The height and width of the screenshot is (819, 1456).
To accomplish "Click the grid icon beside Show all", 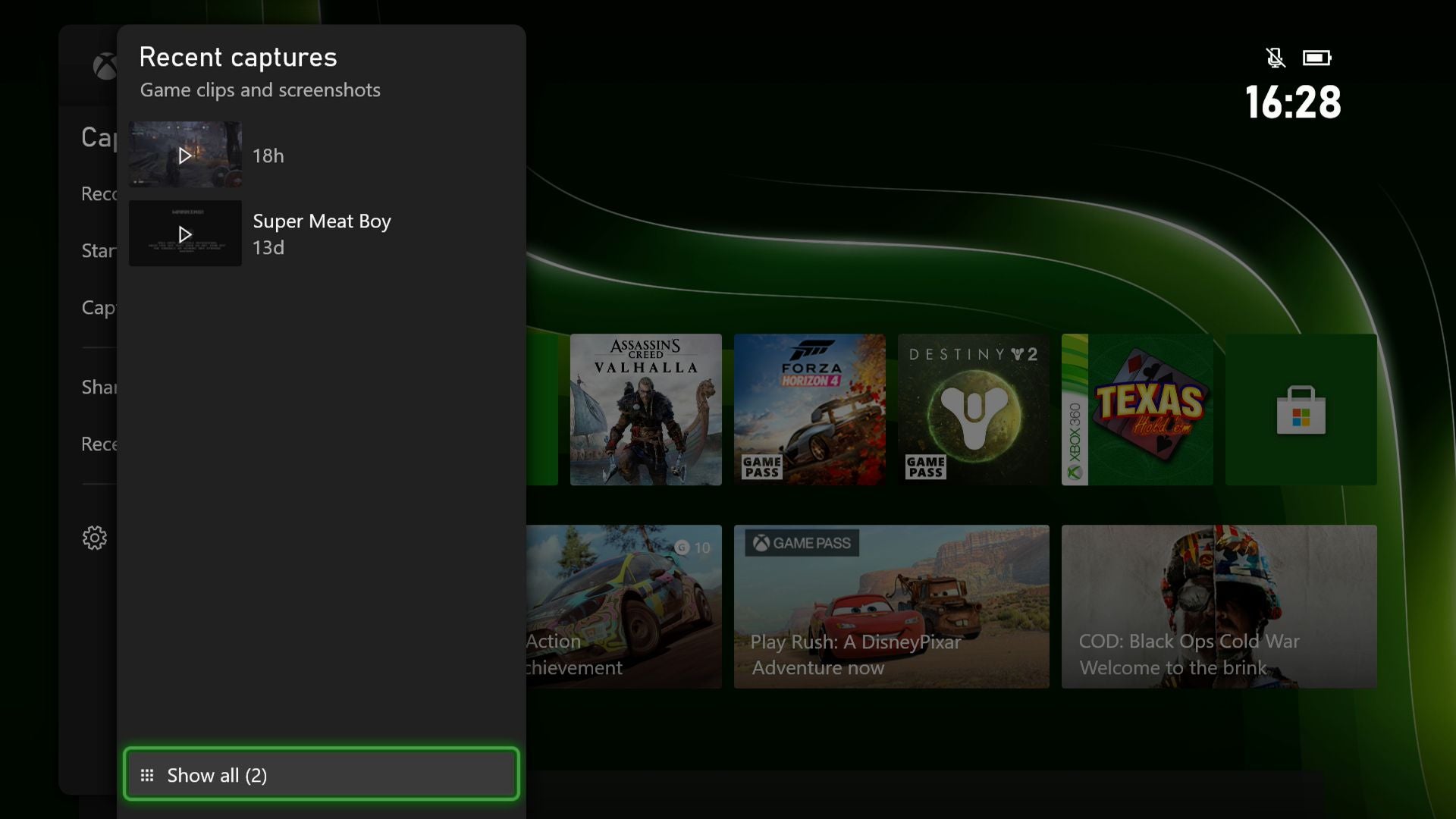I will pyautogui.click(x=147, y=775).
